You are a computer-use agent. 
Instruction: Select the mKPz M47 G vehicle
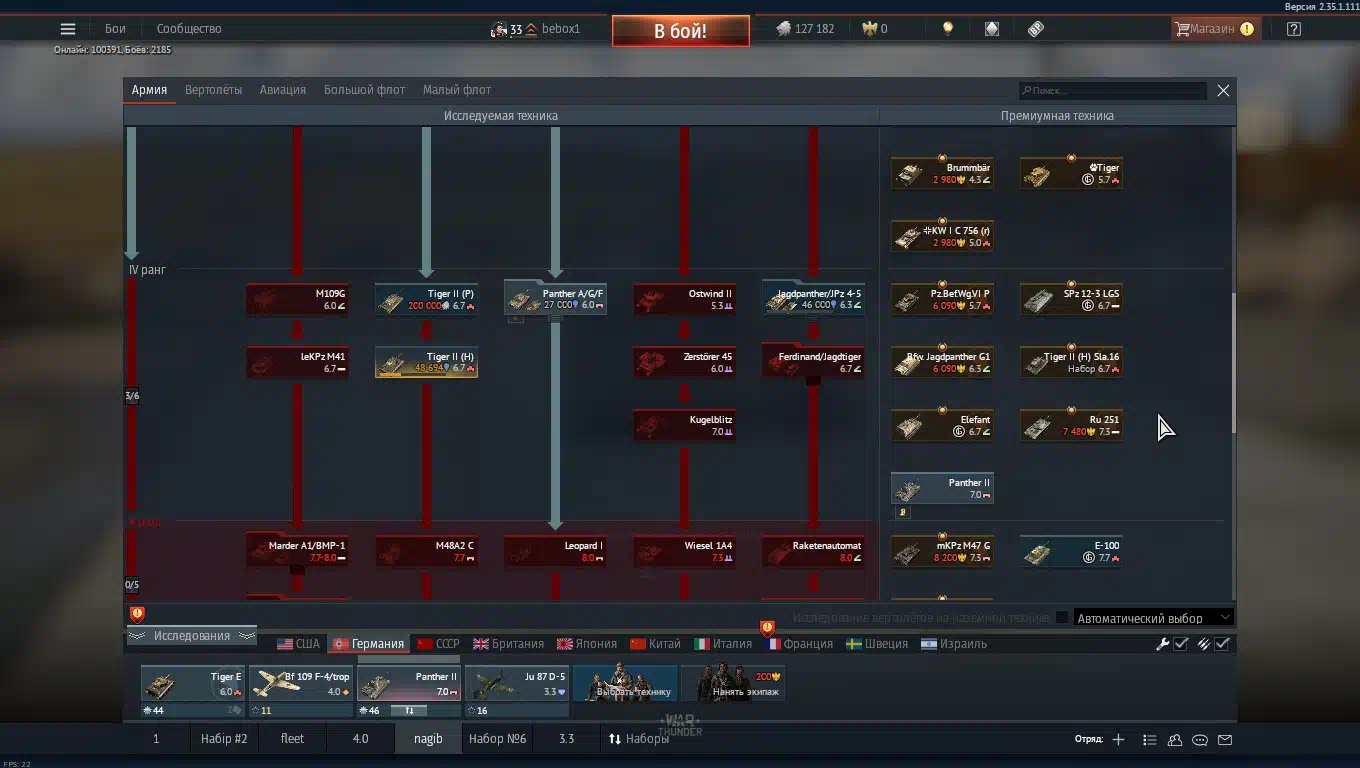pyautogui.click(x=942, y=551)
